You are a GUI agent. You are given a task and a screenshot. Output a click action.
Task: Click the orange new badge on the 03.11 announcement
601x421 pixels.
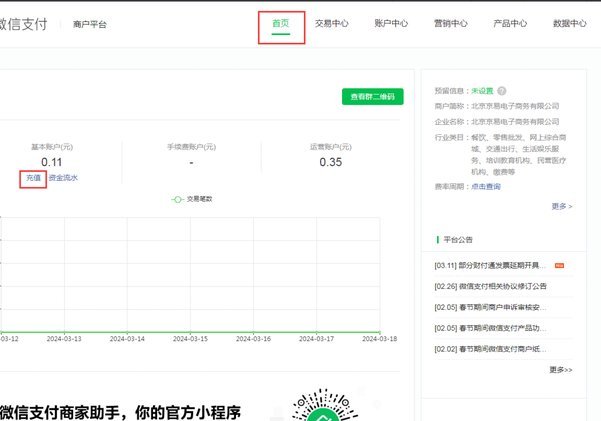[x=559, y=265]
